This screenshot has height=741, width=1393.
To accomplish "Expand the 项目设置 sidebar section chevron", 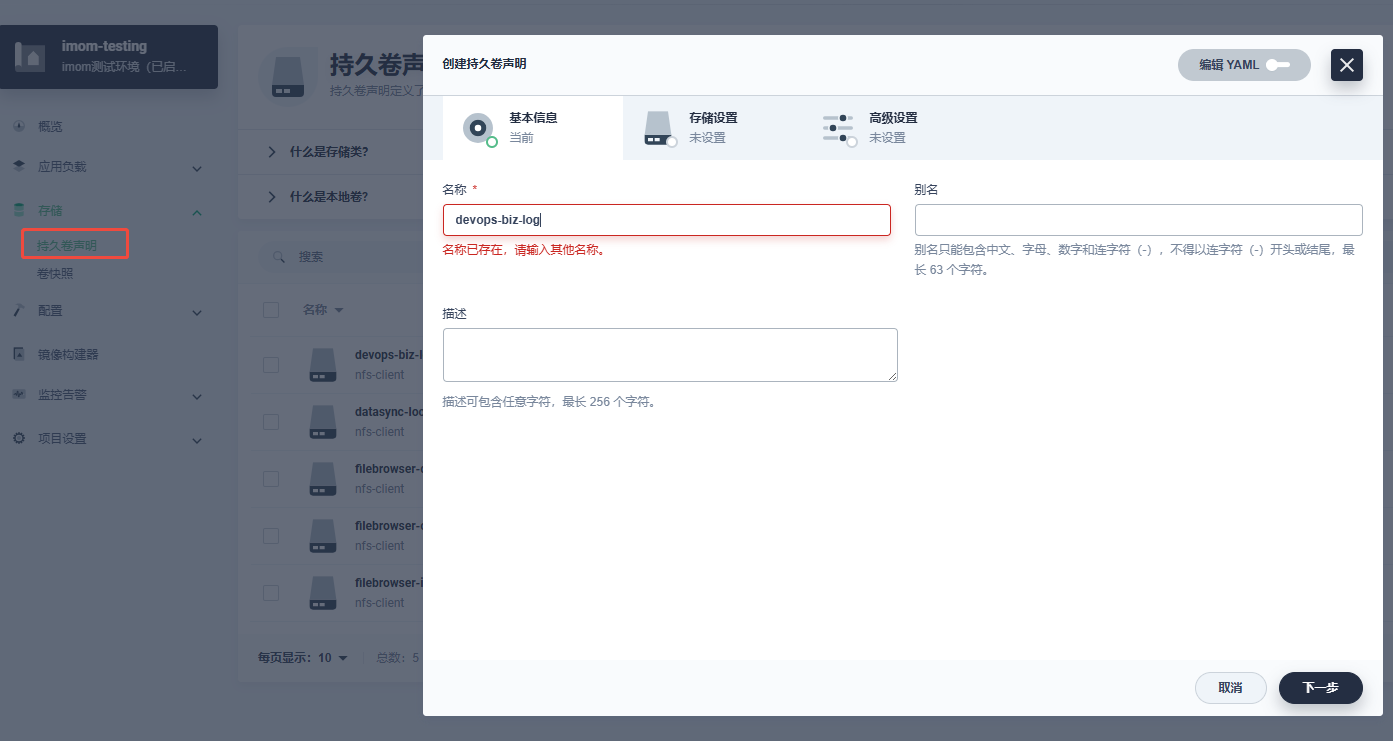I will [197, 439].
